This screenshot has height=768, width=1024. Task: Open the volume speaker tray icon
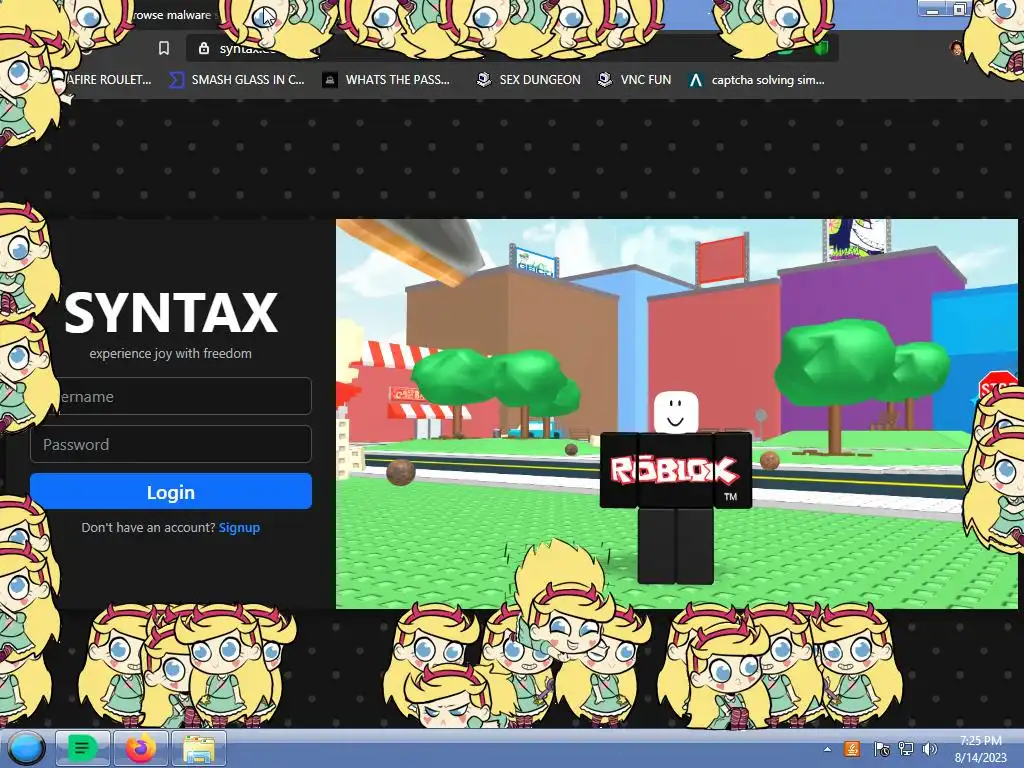pyautogui.click(x=930, y=749)
